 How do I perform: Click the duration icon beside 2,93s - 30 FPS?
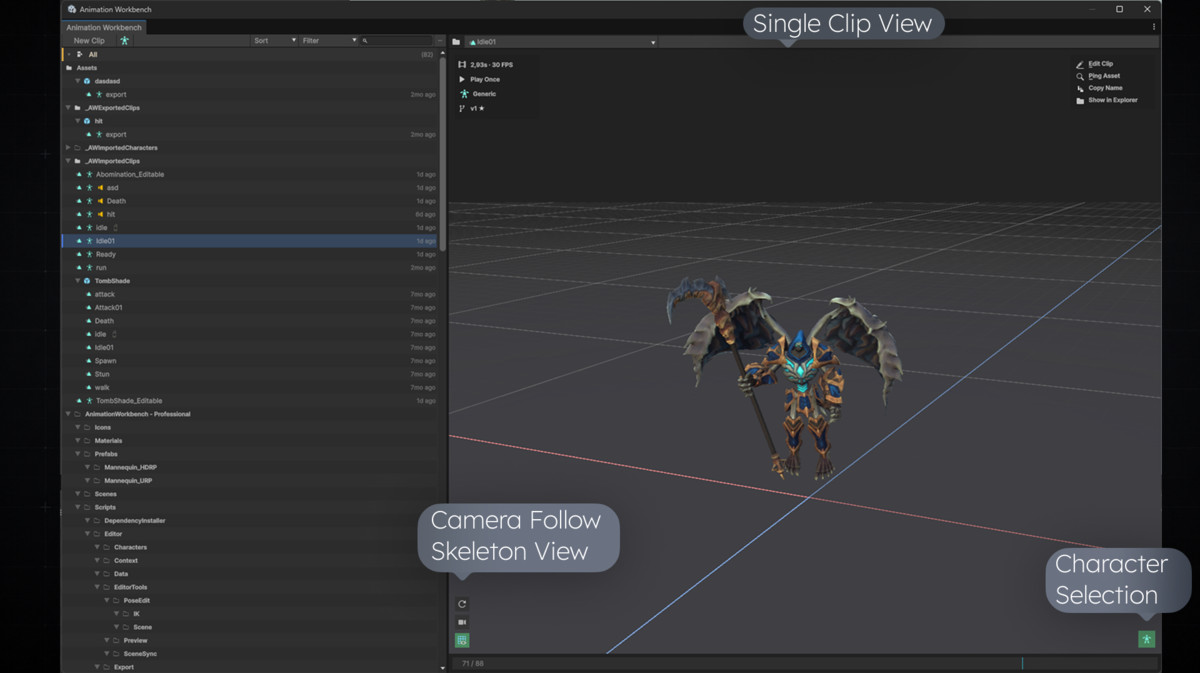462,64
